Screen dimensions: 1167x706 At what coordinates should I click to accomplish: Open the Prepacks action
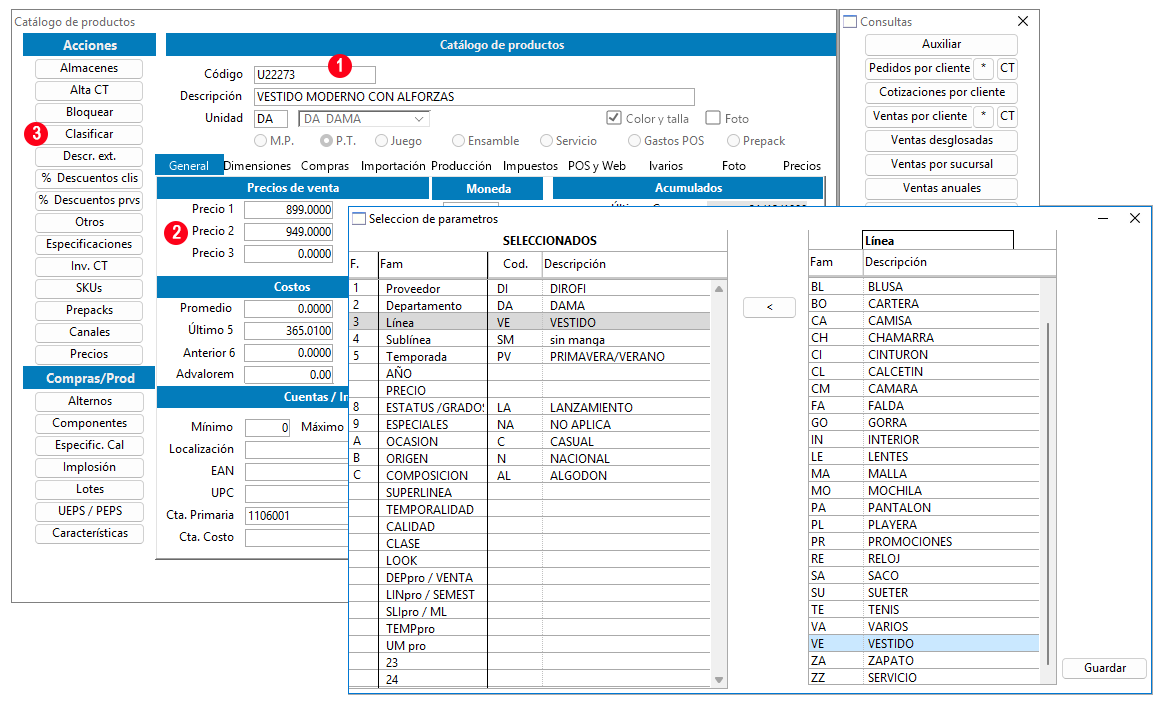click(x=89, y=310)
